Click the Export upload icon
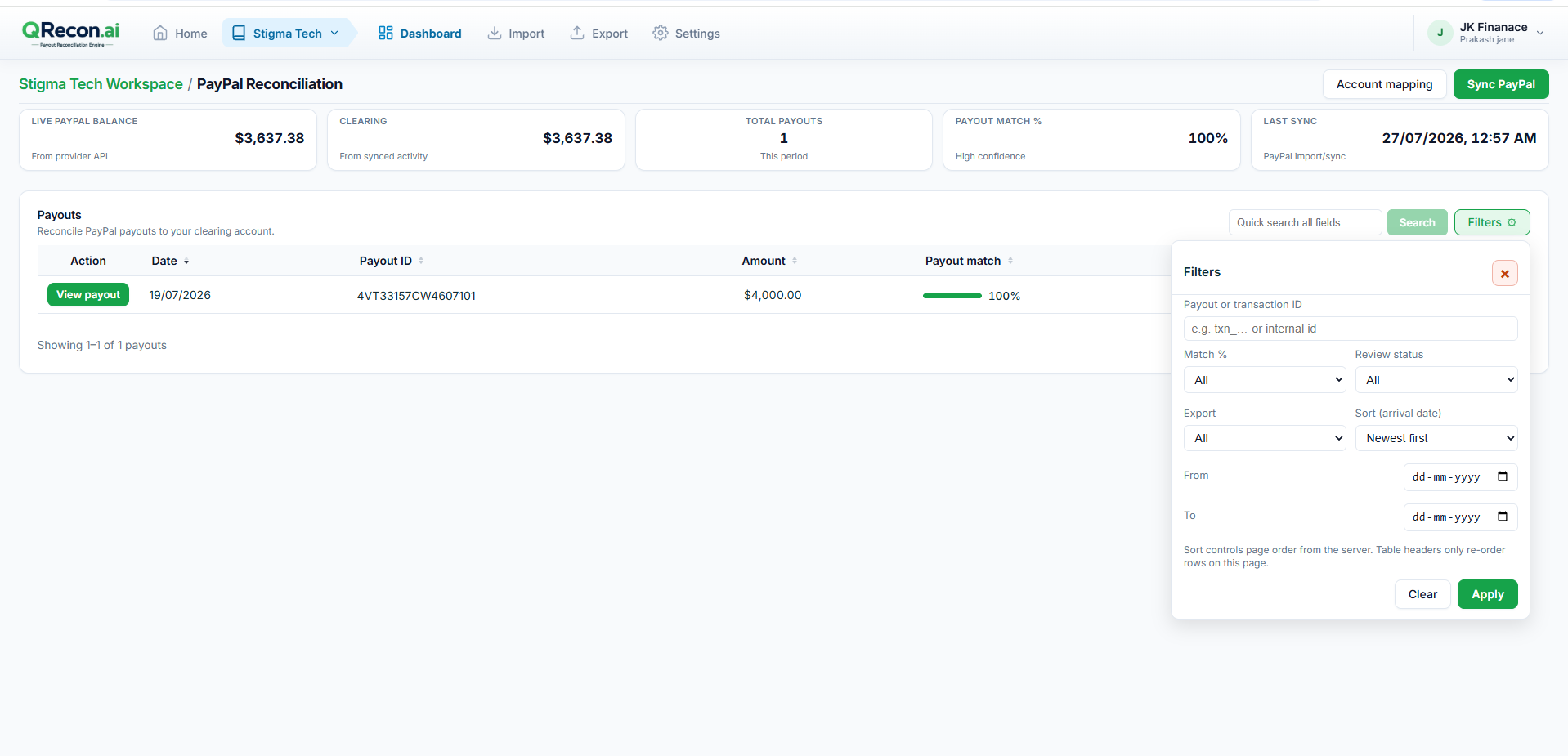Screen dimensions: 1568x756 coord(577,33)
